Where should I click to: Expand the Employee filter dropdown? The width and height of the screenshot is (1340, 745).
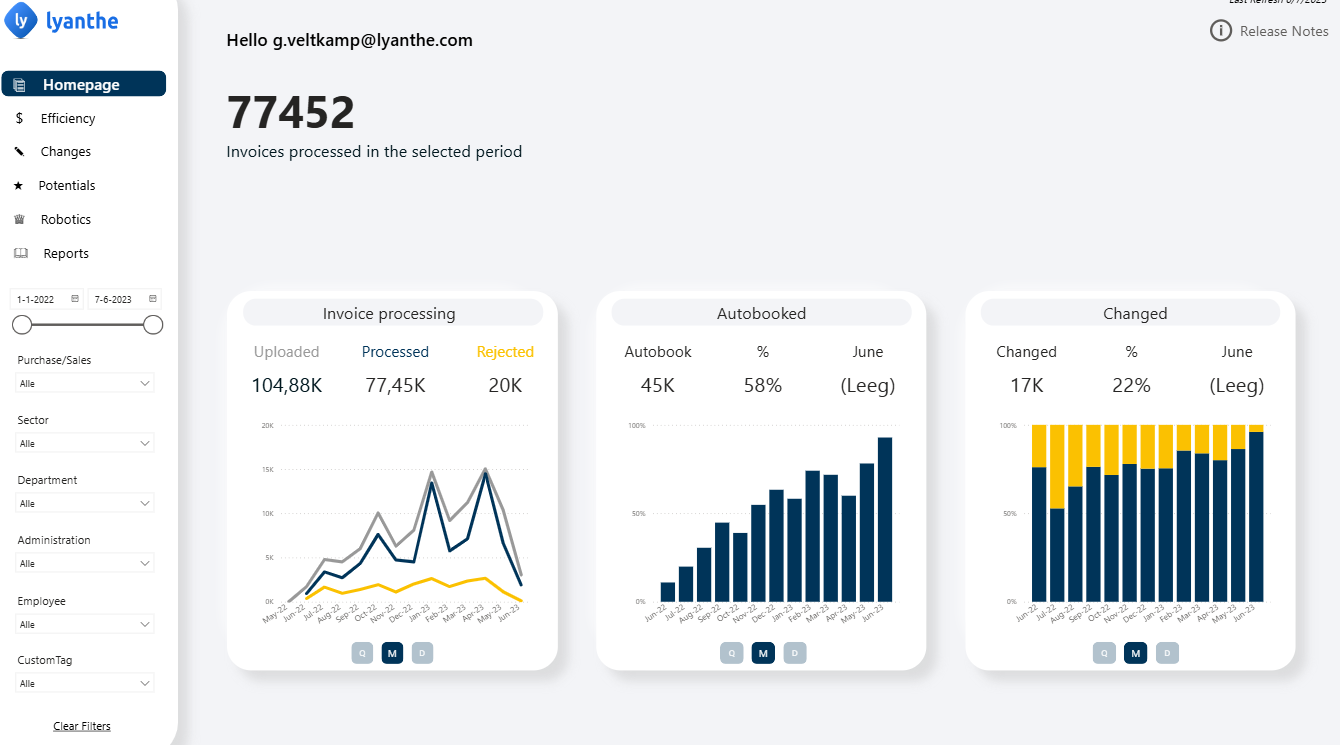(x=86, y=625)
